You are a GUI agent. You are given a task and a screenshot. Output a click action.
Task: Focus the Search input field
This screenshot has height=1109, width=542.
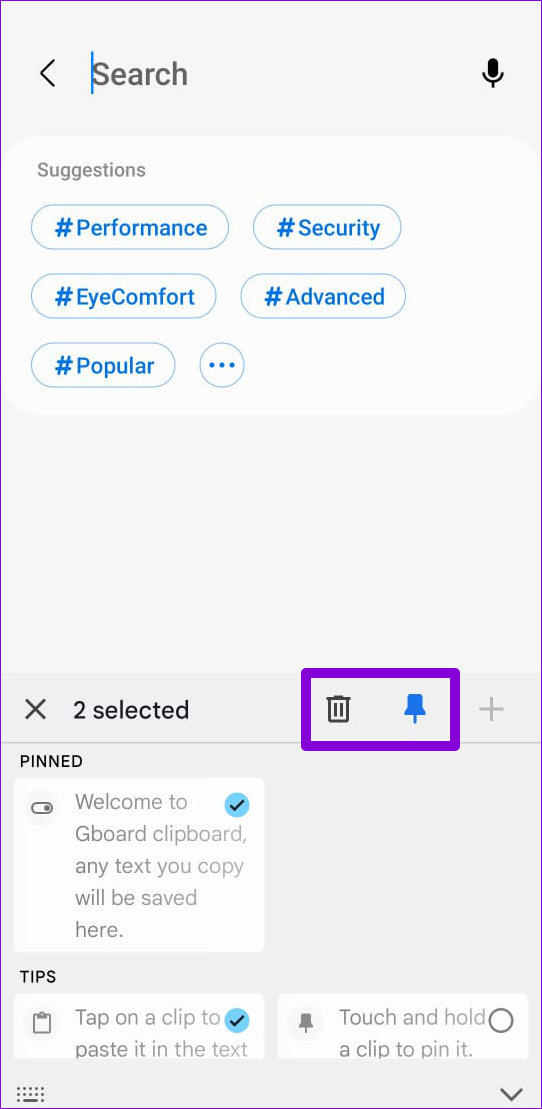coord(276,74)
